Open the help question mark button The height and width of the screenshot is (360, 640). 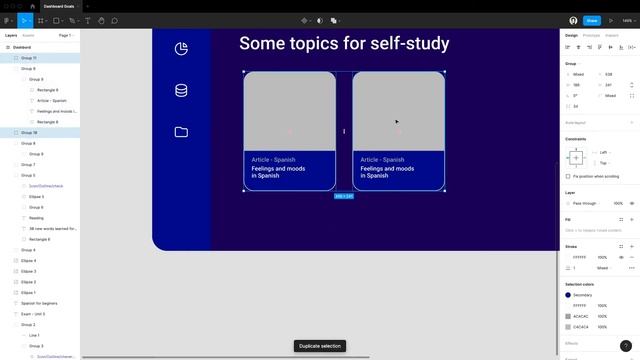[x=626, y=346]
